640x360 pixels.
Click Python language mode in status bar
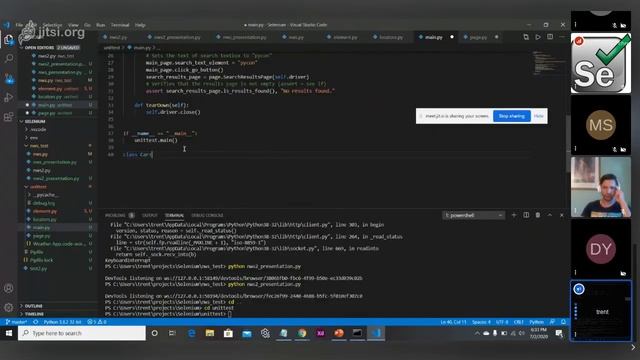coord(536,322)
